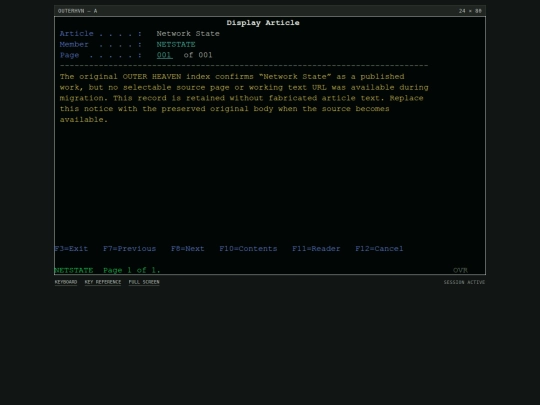The height and width of the screenshot is (405, 540).
Task: Click the Member field label
Action: [74, 44]
